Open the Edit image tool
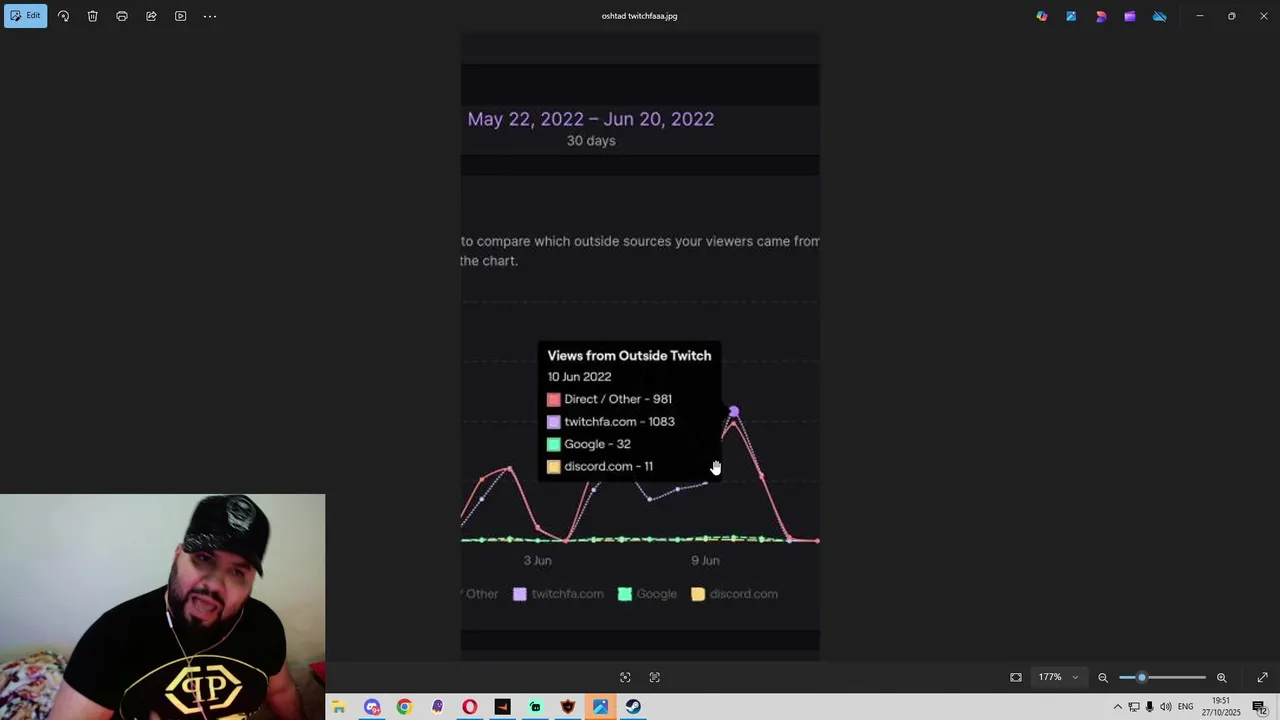 25,16
